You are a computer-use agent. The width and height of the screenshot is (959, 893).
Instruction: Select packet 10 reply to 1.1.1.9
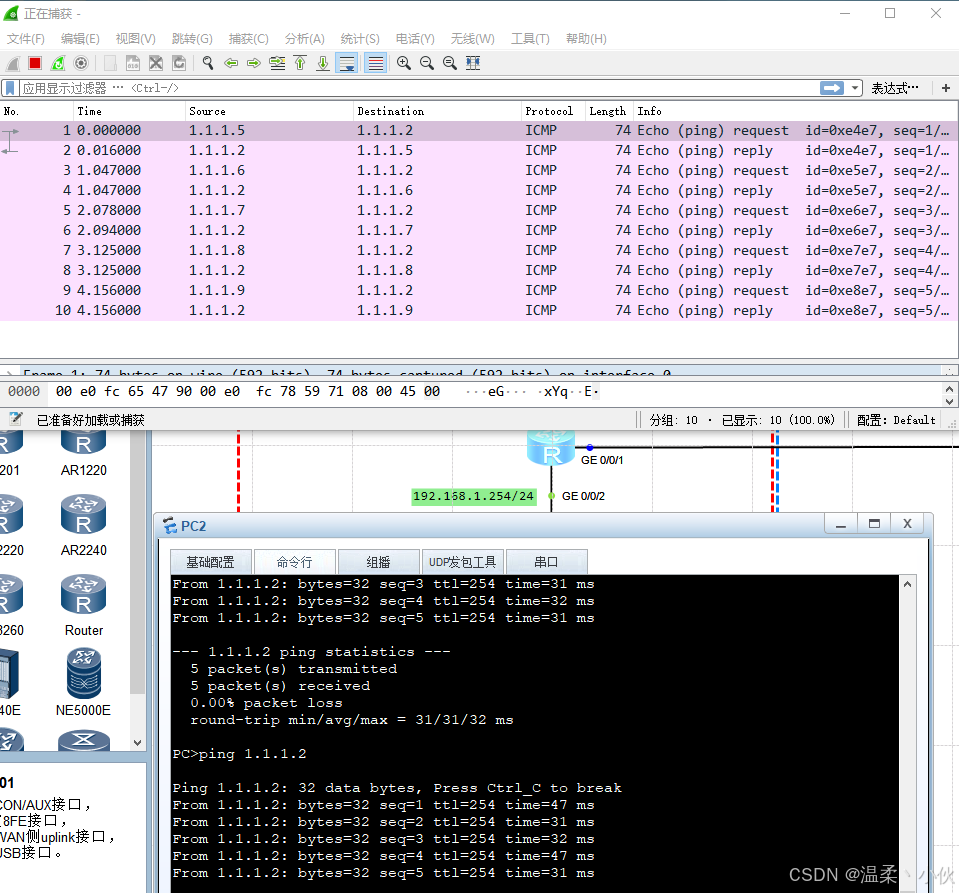[478, 310]
